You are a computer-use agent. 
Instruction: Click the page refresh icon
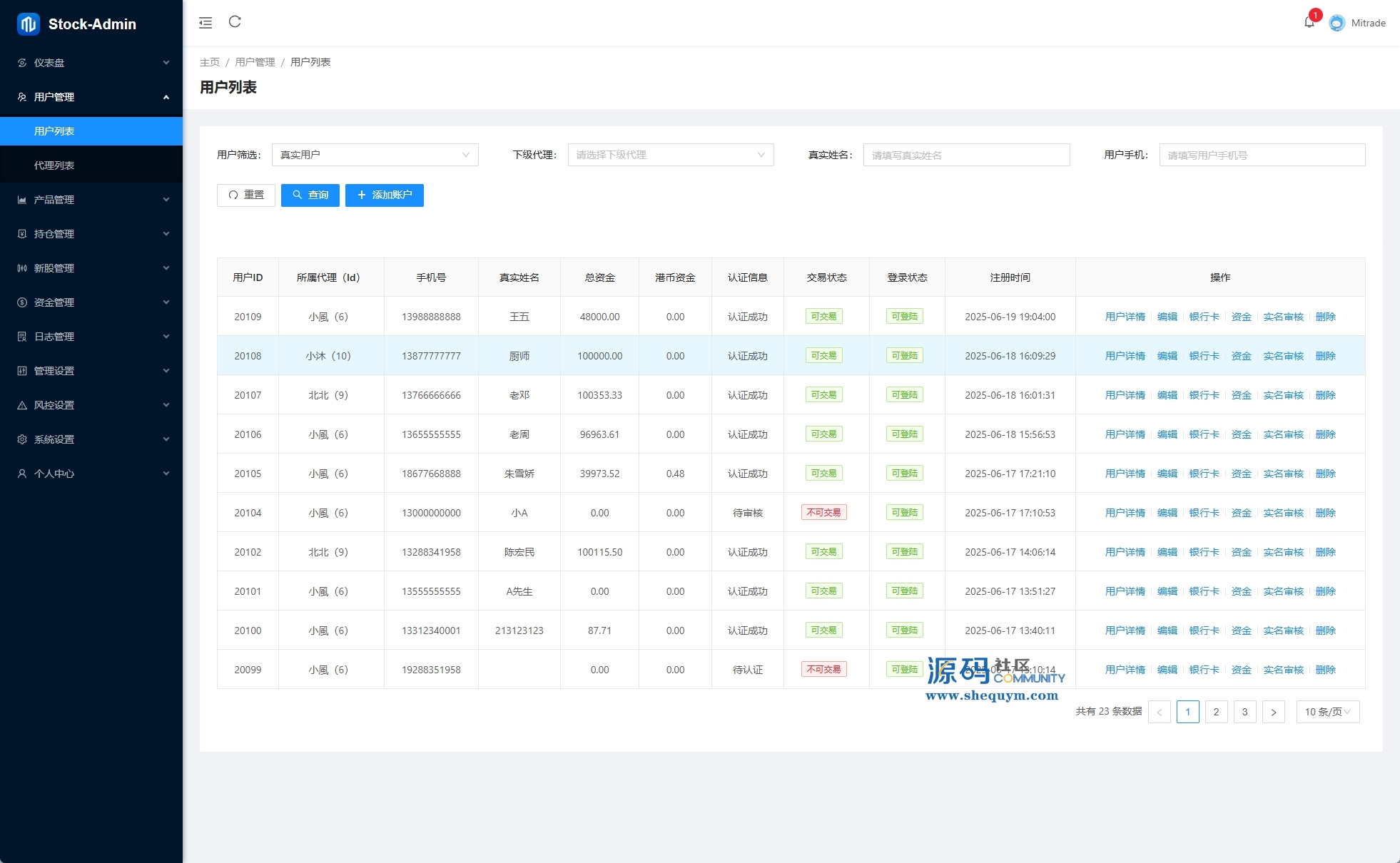(x=235, y=22)
